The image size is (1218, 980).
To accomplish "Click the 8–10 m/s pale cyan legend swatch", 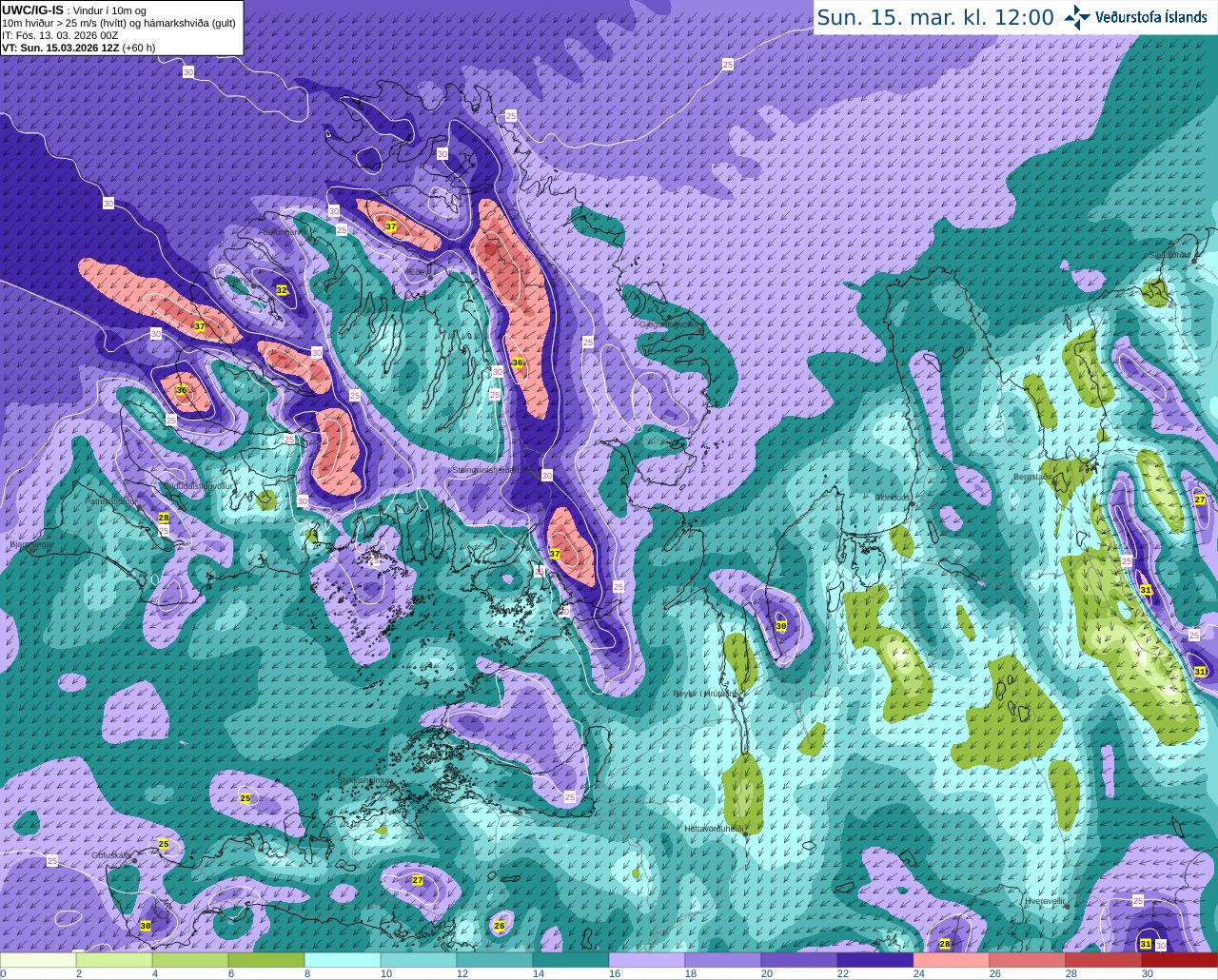I will 343,960.
